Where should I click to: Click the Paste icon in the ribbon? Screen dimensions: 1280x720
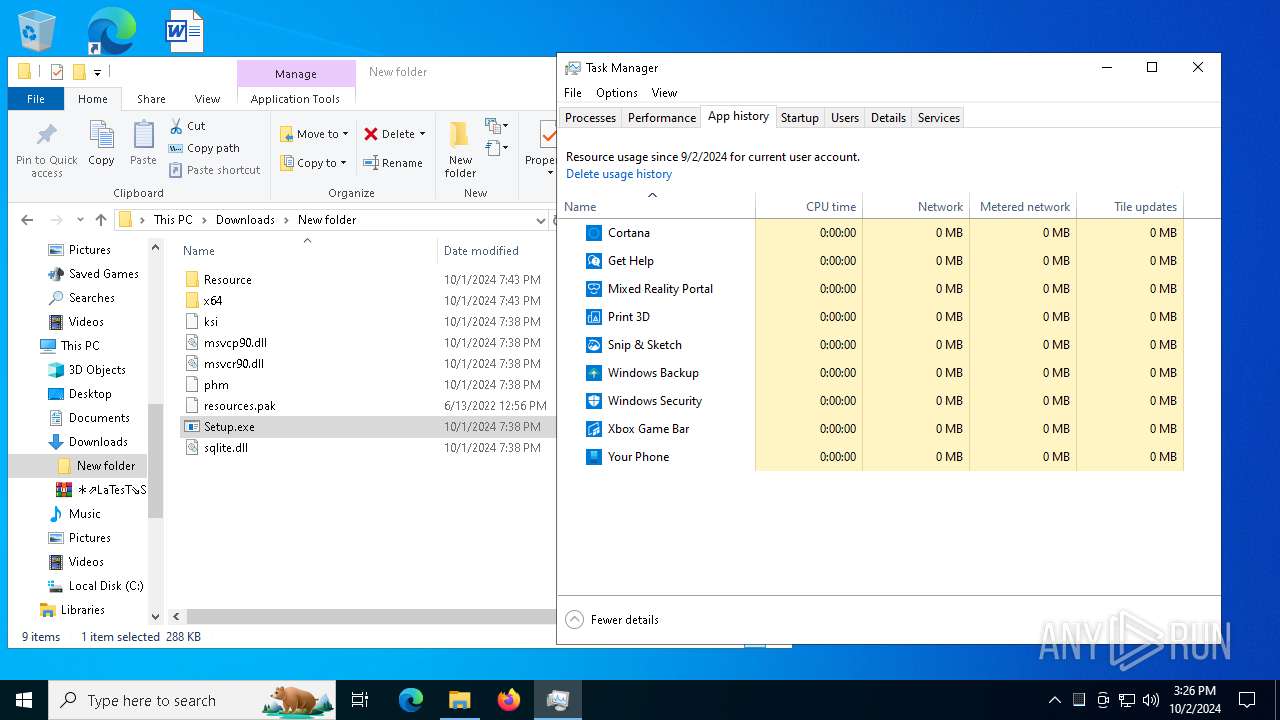tap(143, 135)
